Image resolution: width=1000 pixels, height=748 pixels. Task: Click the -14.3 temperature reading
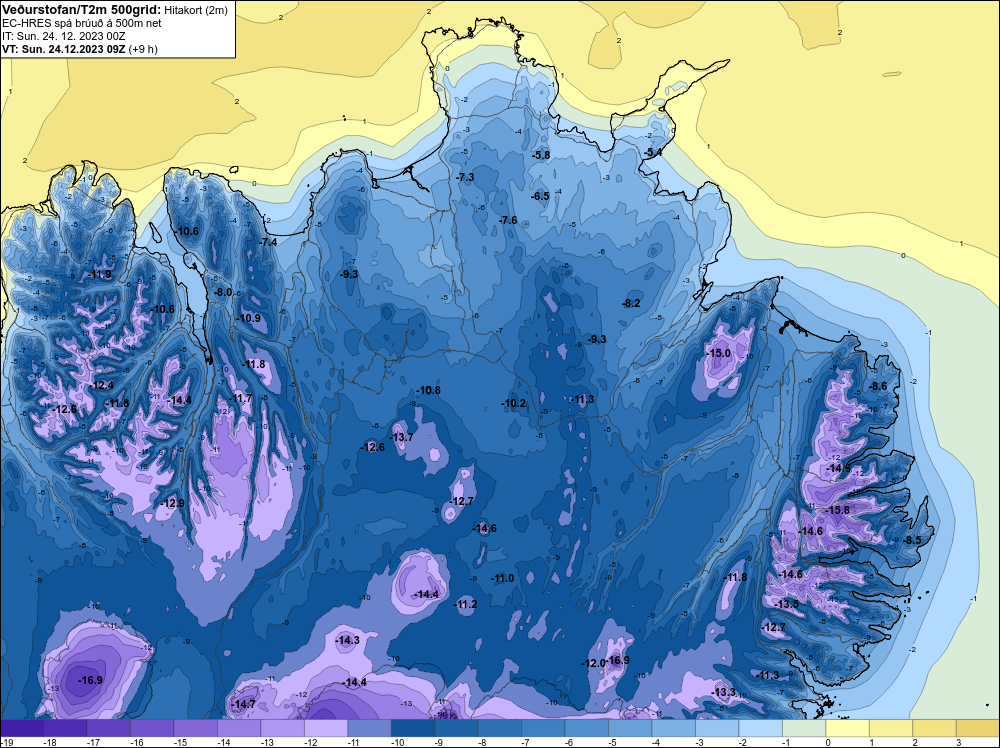pyautogui.click(x=348, y=640)
